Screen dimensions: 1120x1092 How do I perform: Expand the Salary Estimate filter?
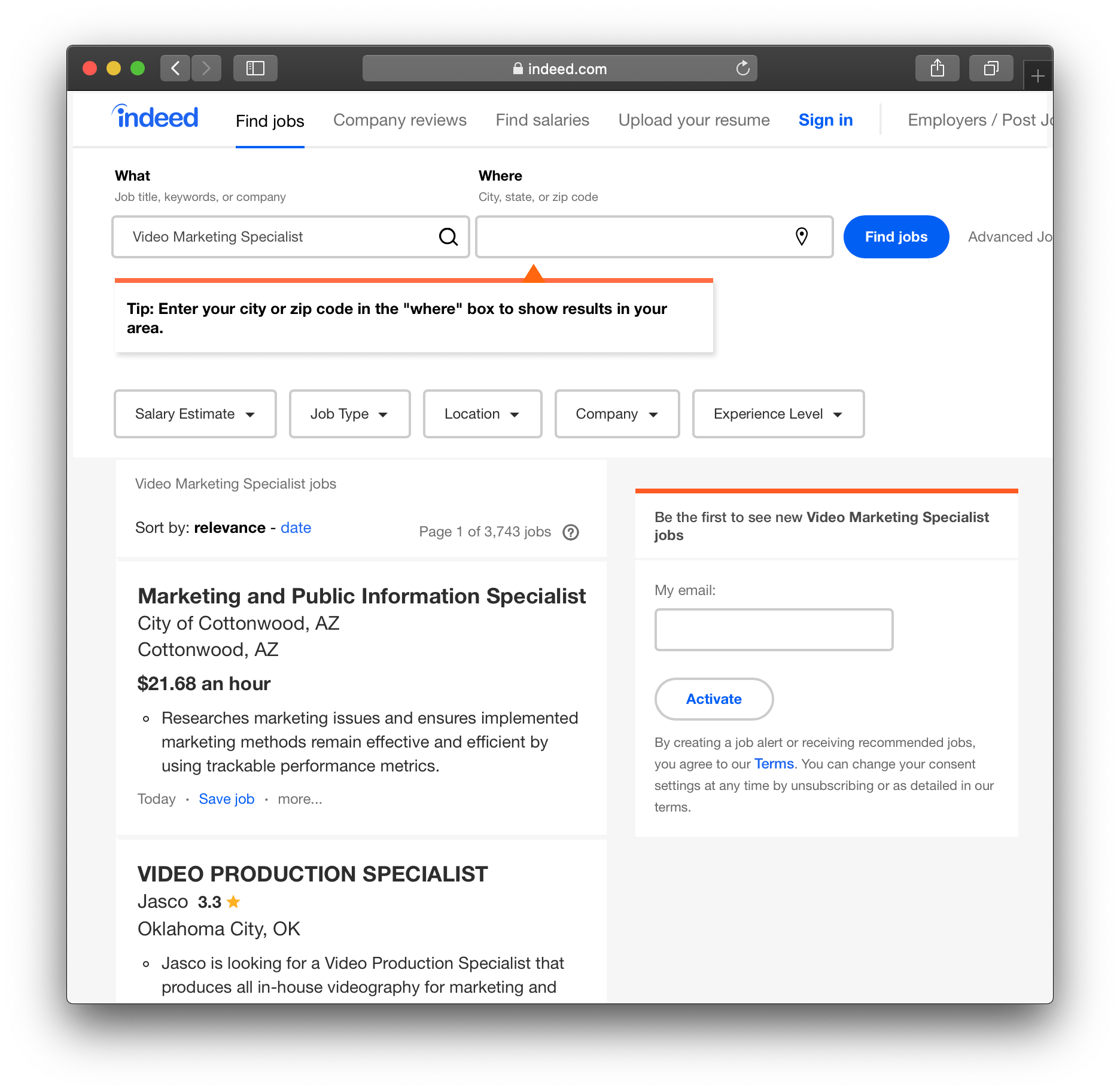tap(195, 414)
